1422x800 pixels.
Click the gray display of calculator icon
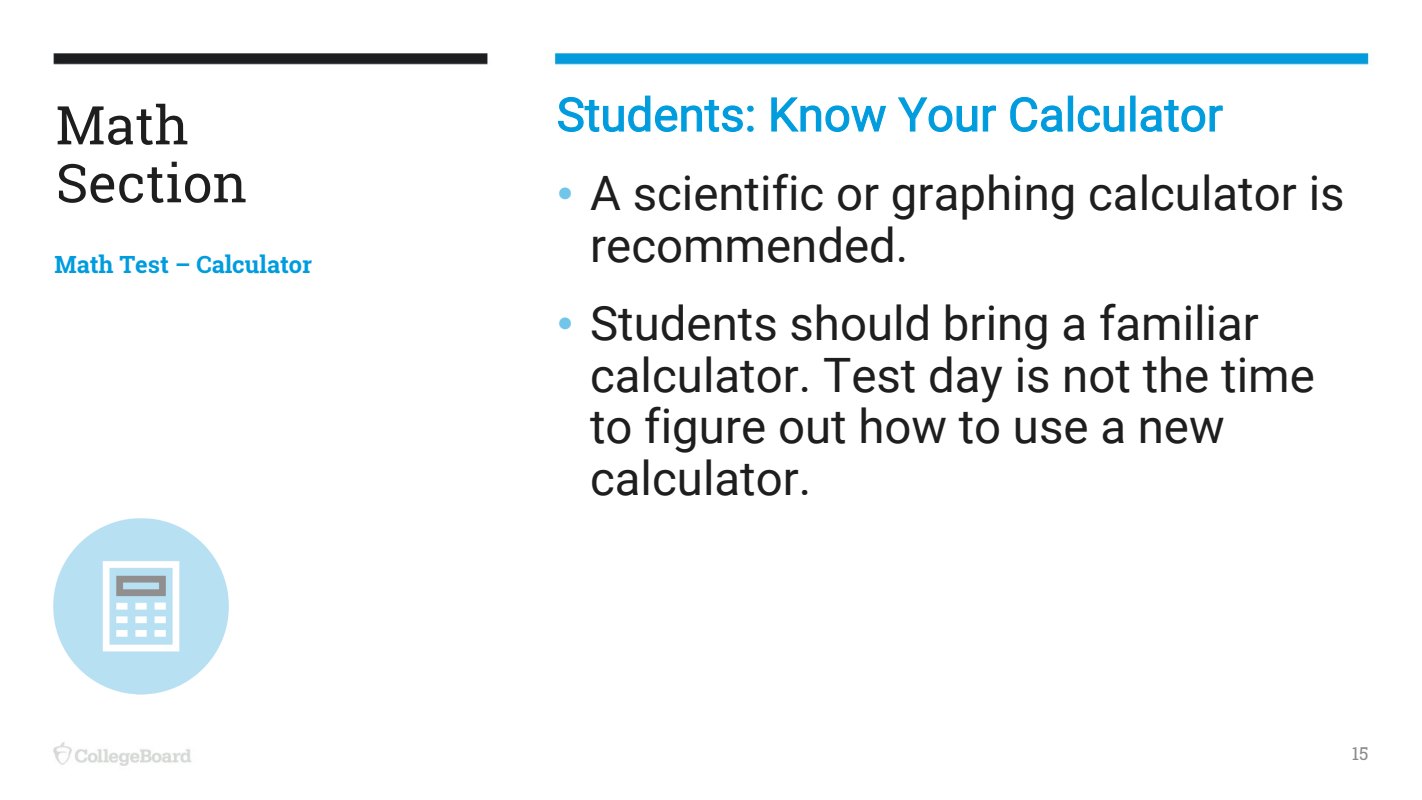pyautogui.click(x=141, y=586)
